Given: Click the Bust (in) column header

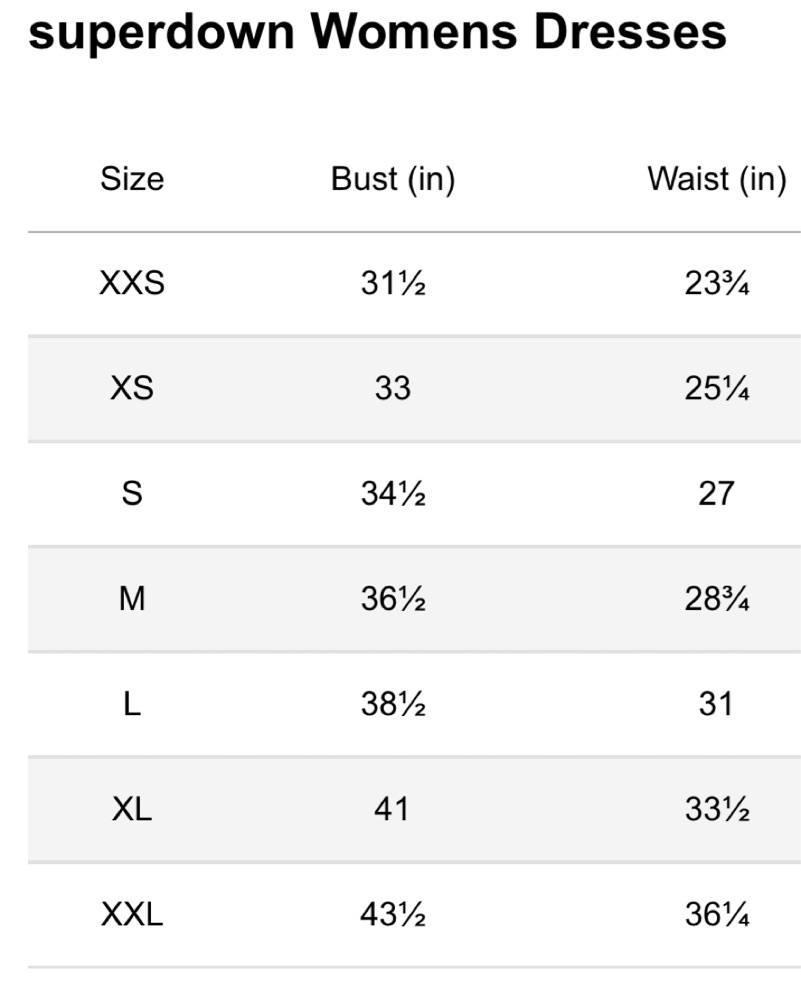Looking at the screenshot, I should 393,179.
